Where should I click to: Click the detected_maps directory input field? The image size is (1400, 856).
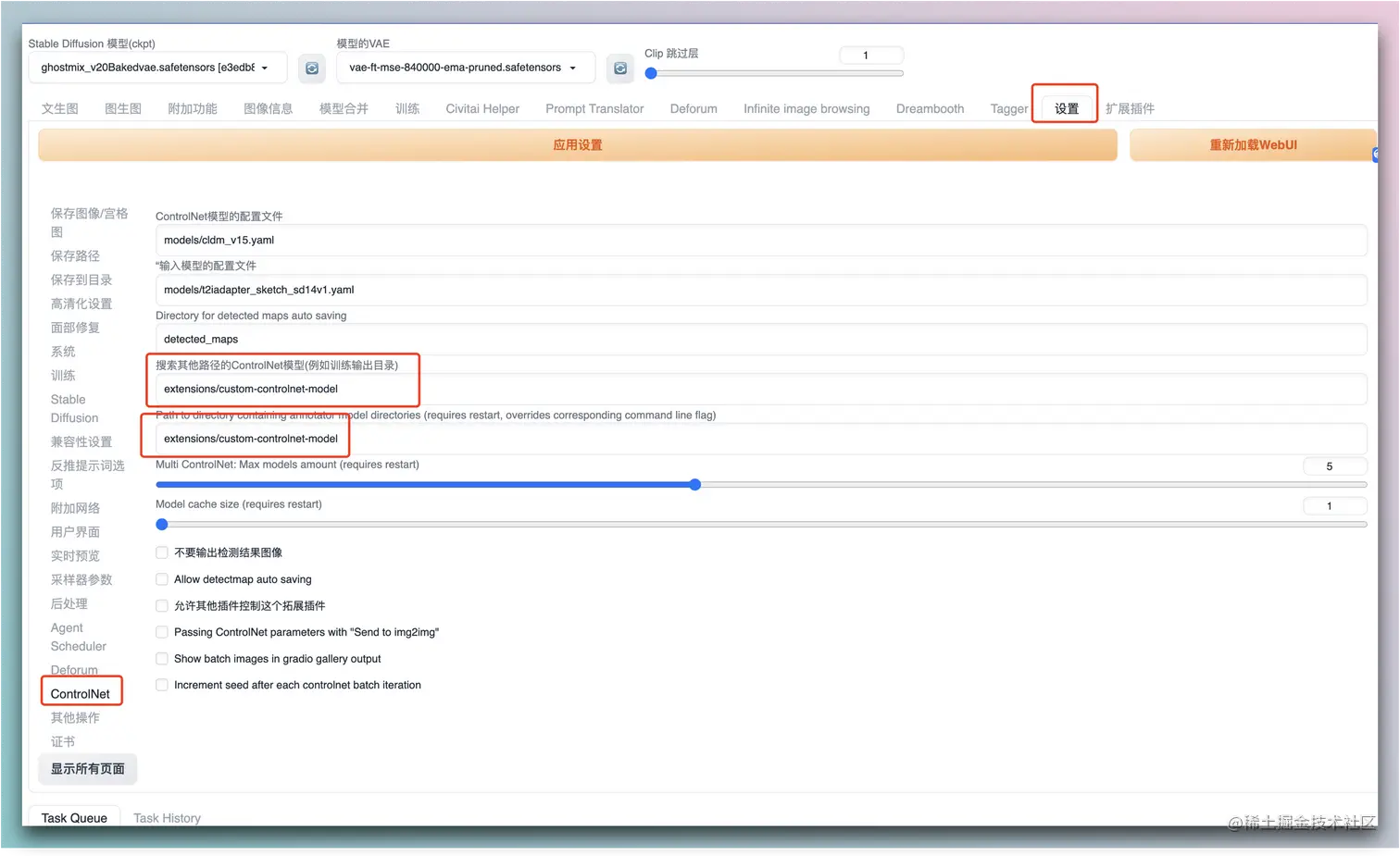point(759,340)
